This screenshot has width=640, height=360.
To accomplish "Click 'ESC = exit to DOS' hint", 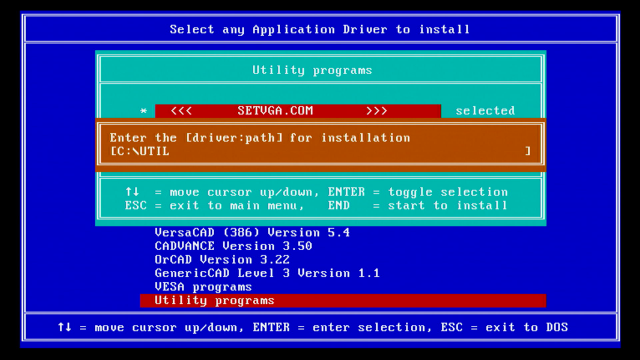I will 504,327.
